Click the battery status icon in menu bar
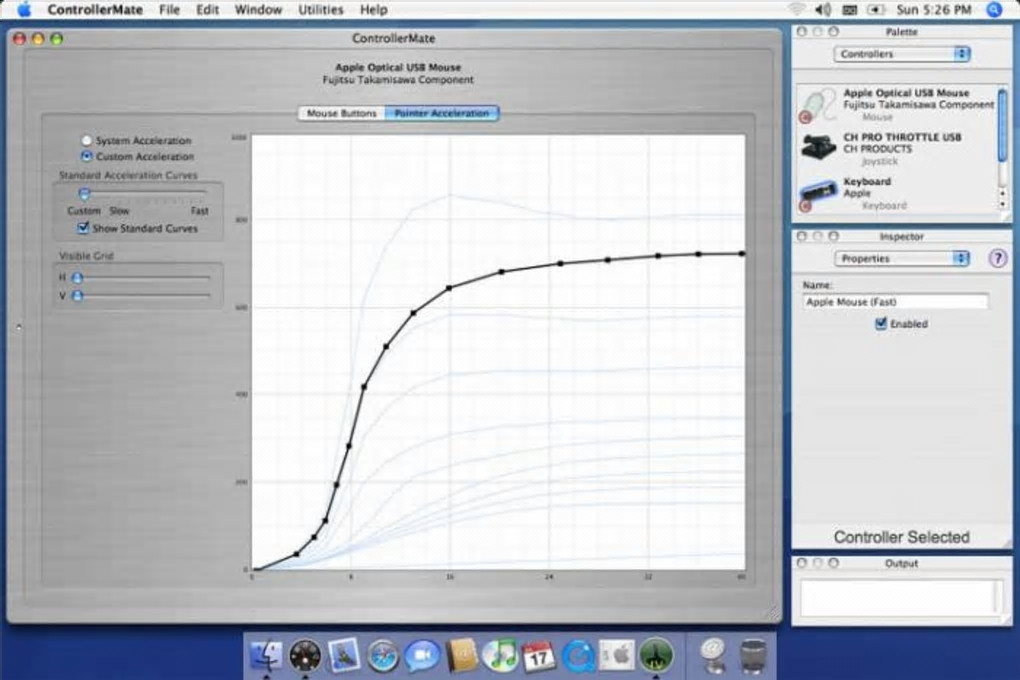The width and height of the screenshot is (1020, 680). tap(876, 10)
